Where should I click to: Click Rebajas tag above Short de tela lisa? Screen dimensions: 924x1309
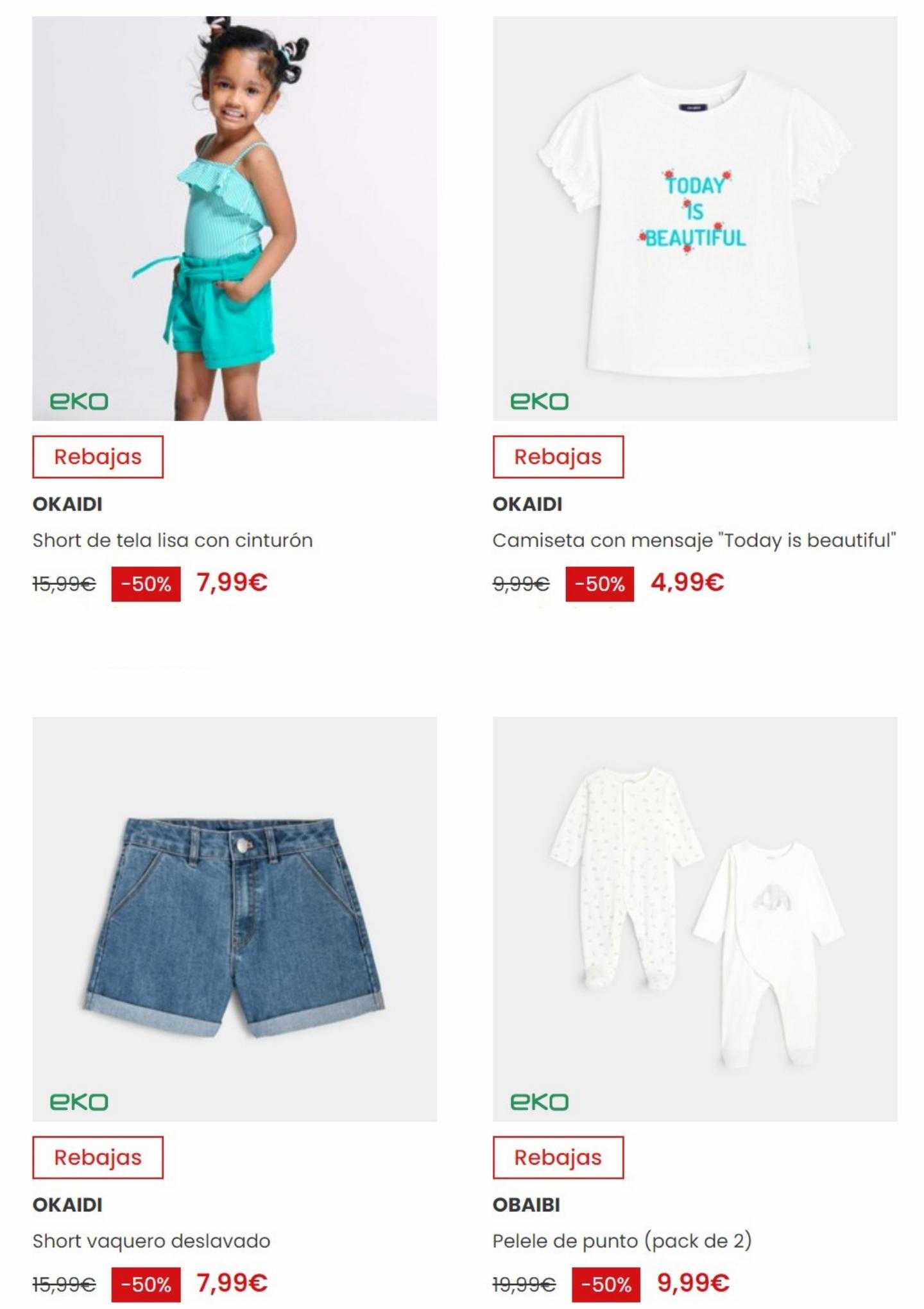click(x=98, y=457)
